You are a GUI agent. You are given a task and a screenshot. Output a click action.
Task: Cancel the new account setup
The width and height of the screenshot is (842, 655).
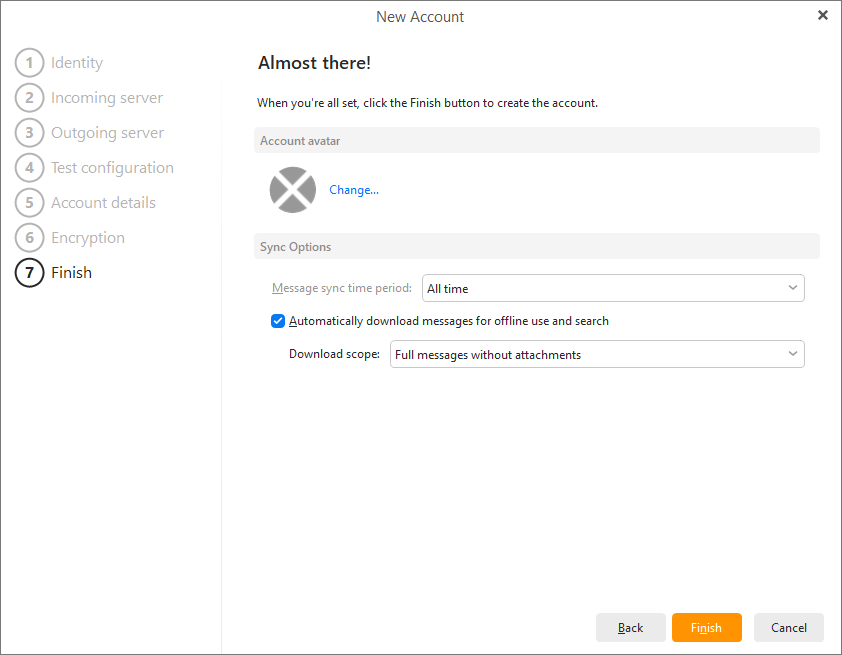[x=788, y=628]
